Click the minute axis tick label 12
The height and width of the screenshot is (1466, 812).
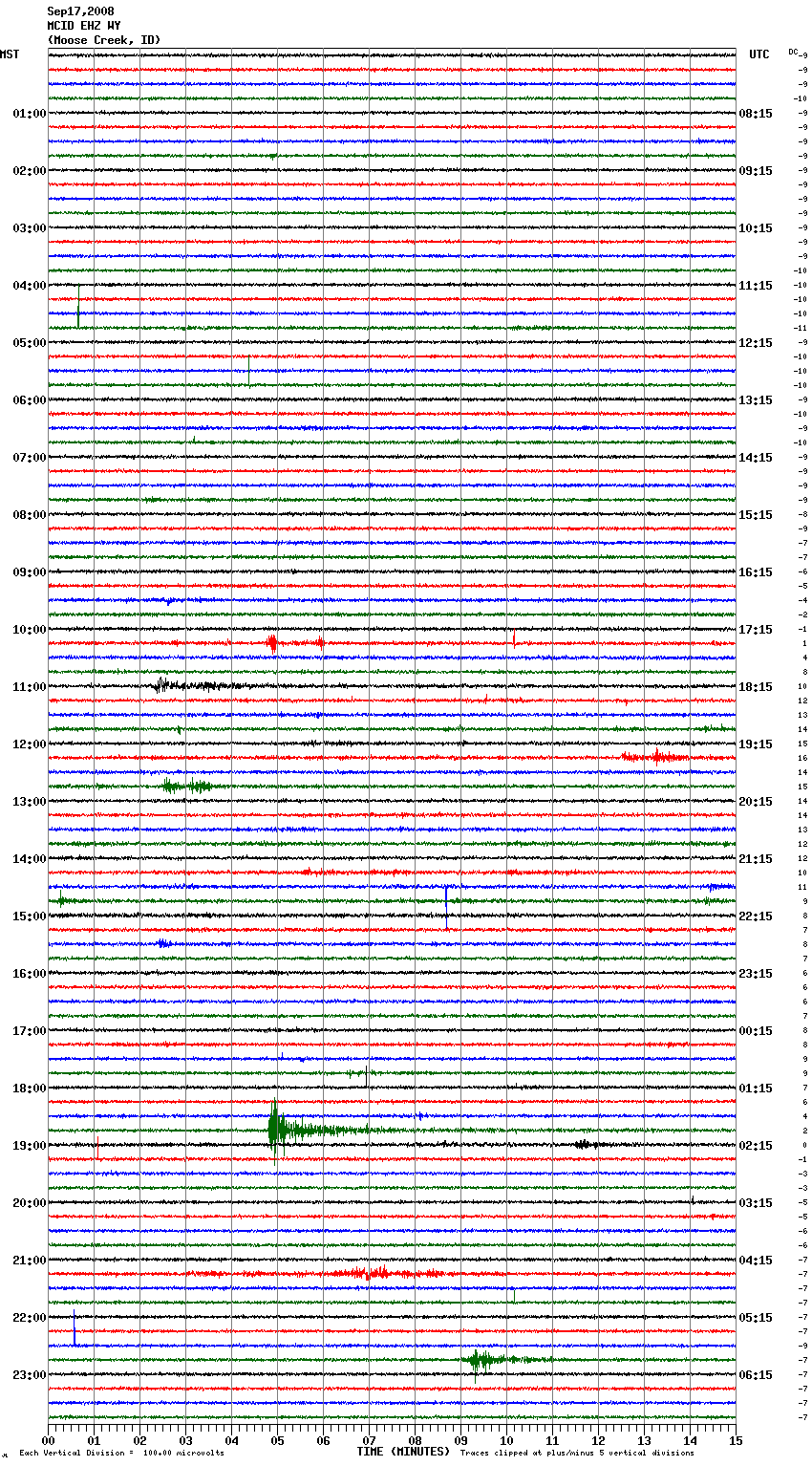point(599,1440)
